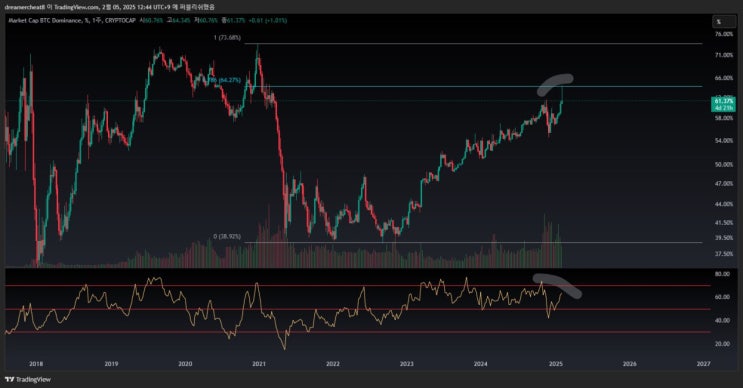The image size is (743, 388).
Task: Click the 2019 label on time axis
Action: click(111, 364)
